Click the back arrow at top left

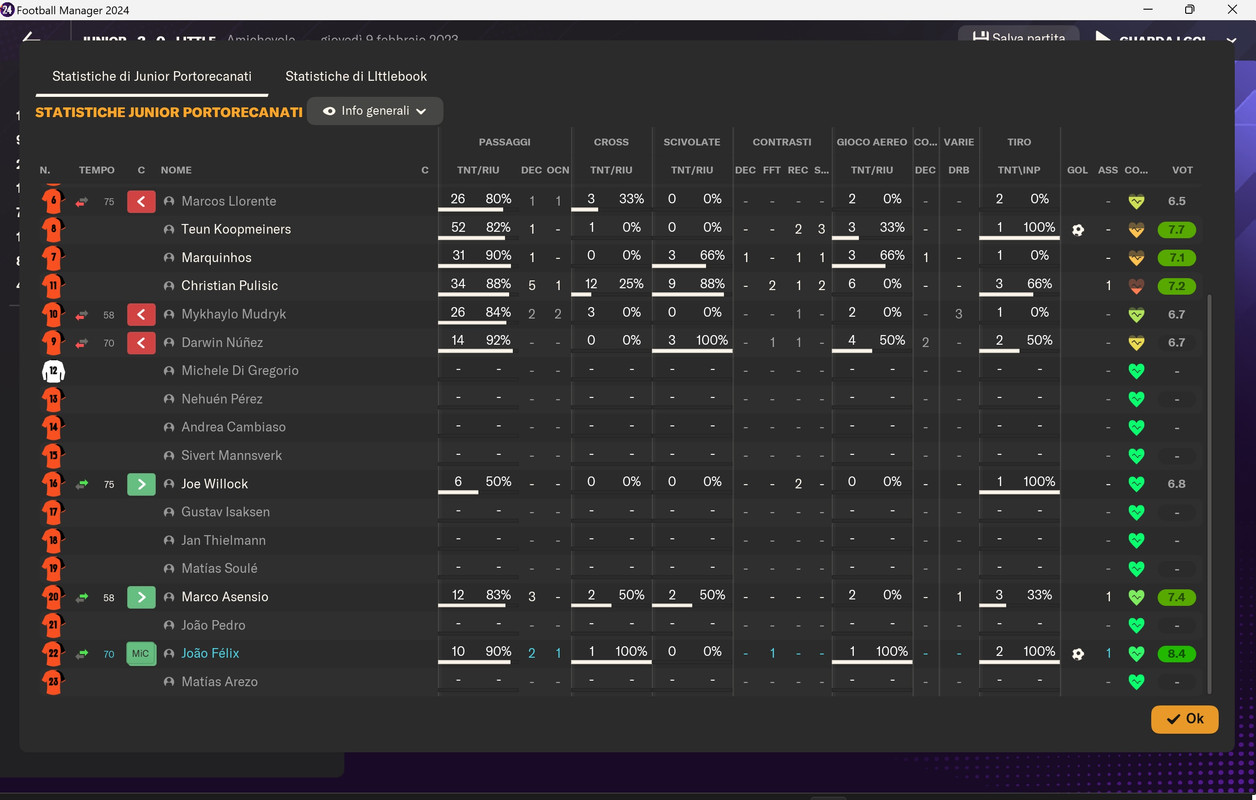[31, 38]
